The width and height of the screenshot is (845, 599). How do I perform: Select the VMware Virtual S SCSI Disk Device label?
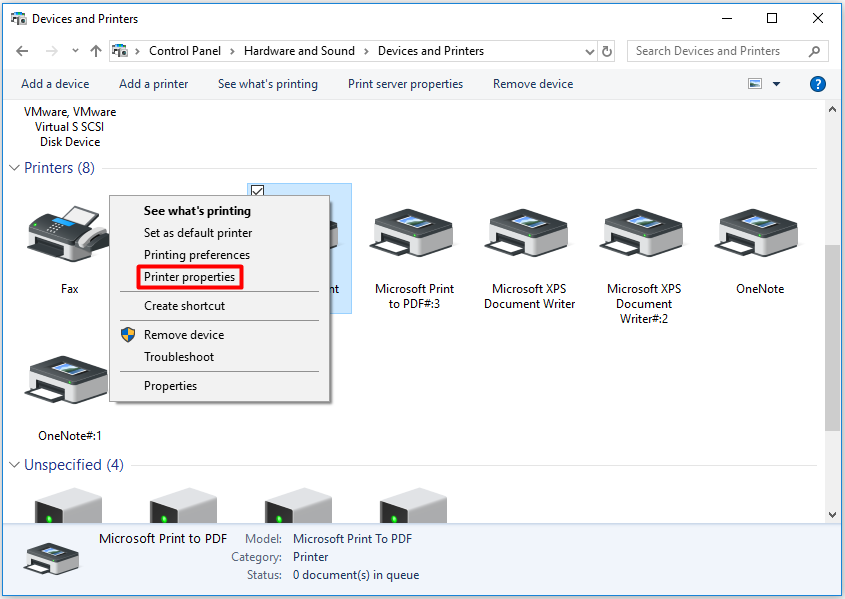pyautogui.click(x=70, y=127)
